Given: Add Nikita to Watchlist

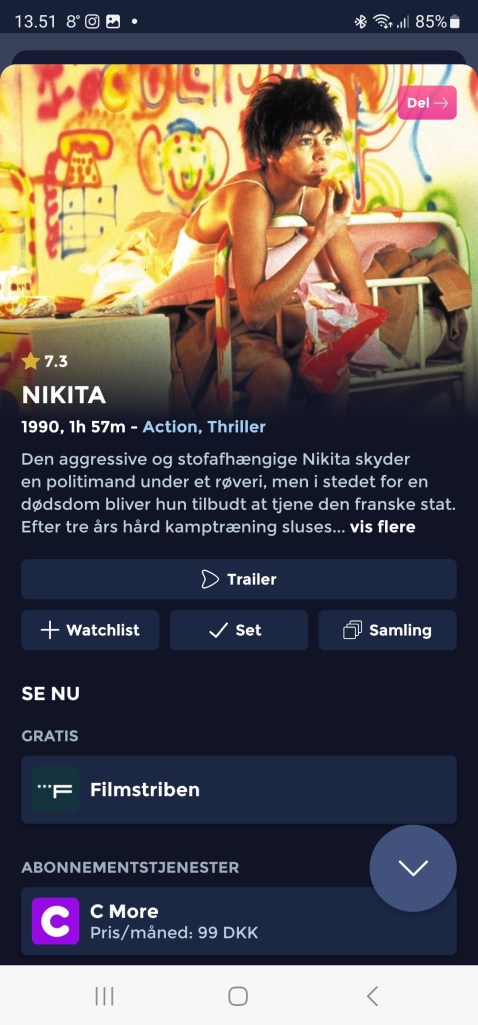Looking at the screenshot, I should click(x=90, y=630).
